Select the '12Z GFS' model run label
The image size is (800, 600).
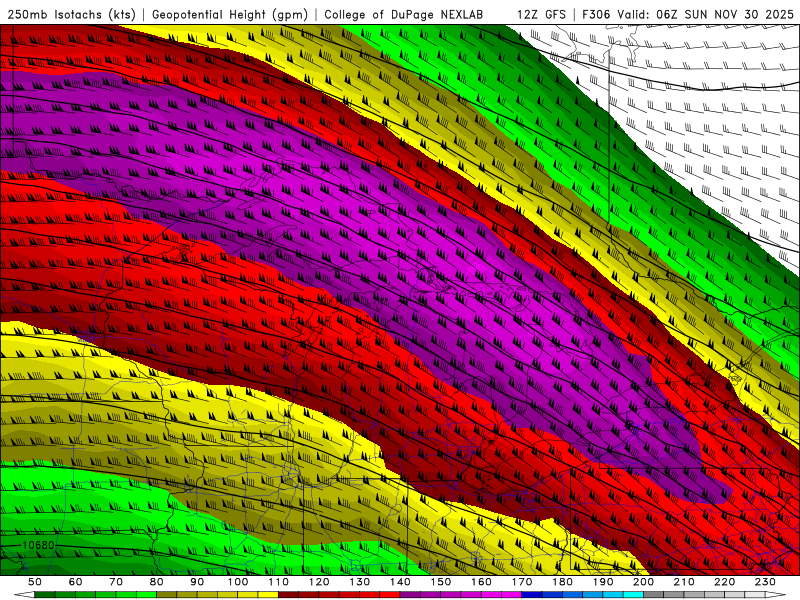click(541, 15)
